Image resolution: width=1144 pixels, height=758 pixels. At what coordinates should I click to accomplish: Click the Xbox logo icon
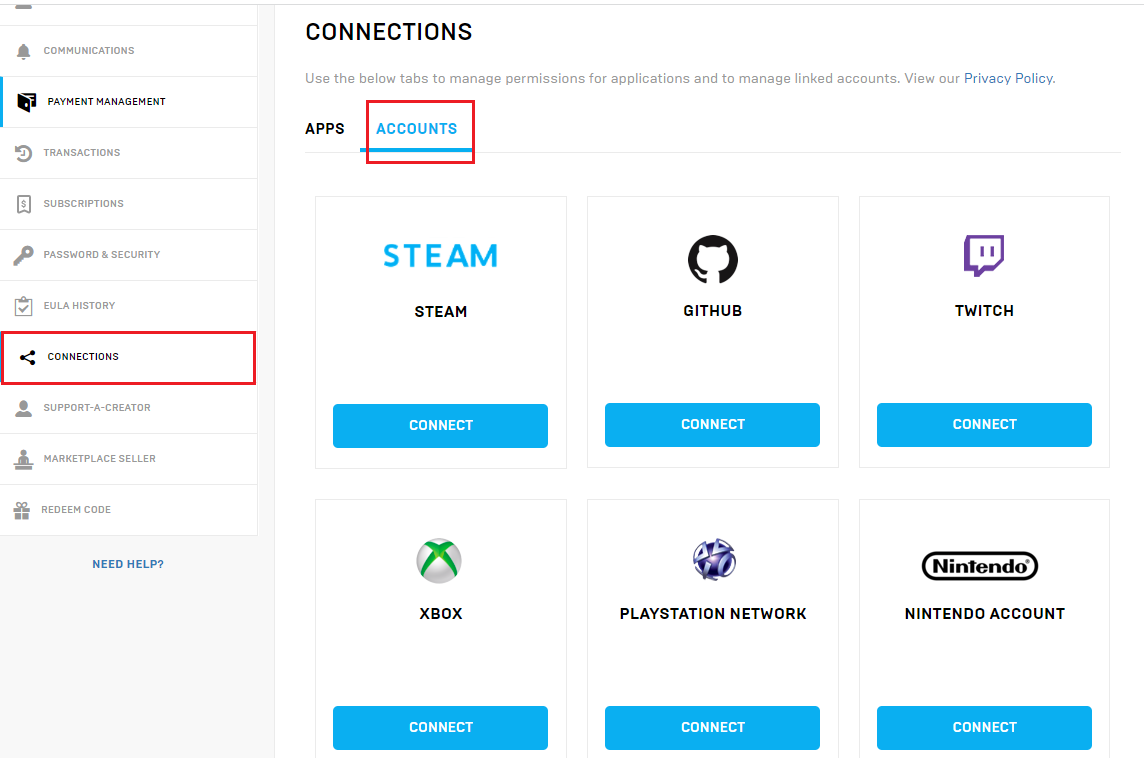(x=439, y=560)
